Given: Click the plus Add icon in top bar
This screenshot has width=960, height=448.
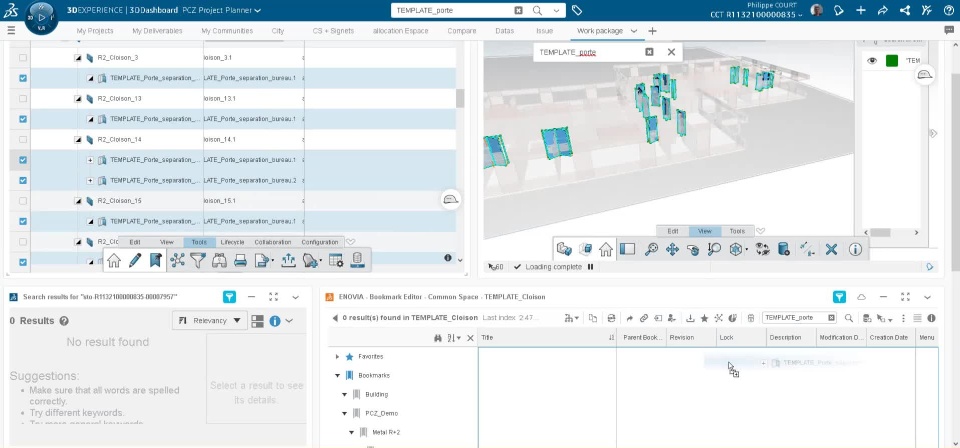Looking at the screenshot, I should 861,10.
